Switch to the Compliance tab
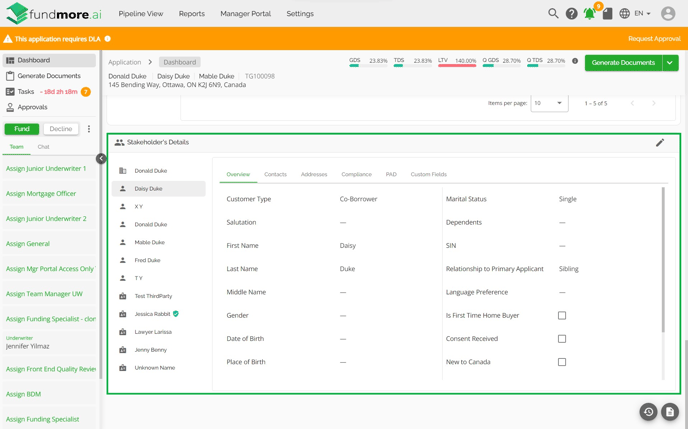Screen dimensions: 688x429 (x=356, y=174)
